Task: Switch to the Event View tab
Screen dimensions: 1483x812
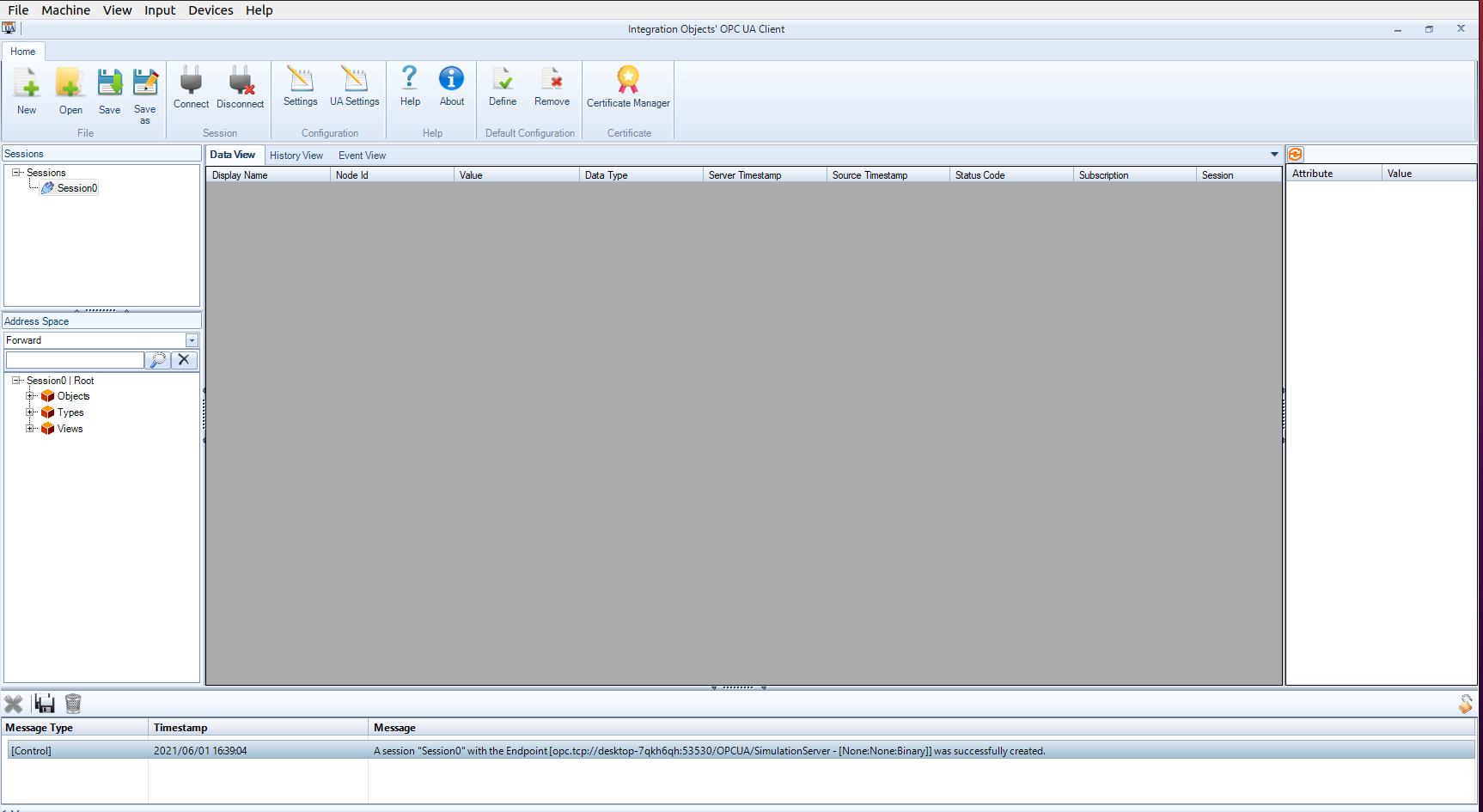Action: point(362,156)
